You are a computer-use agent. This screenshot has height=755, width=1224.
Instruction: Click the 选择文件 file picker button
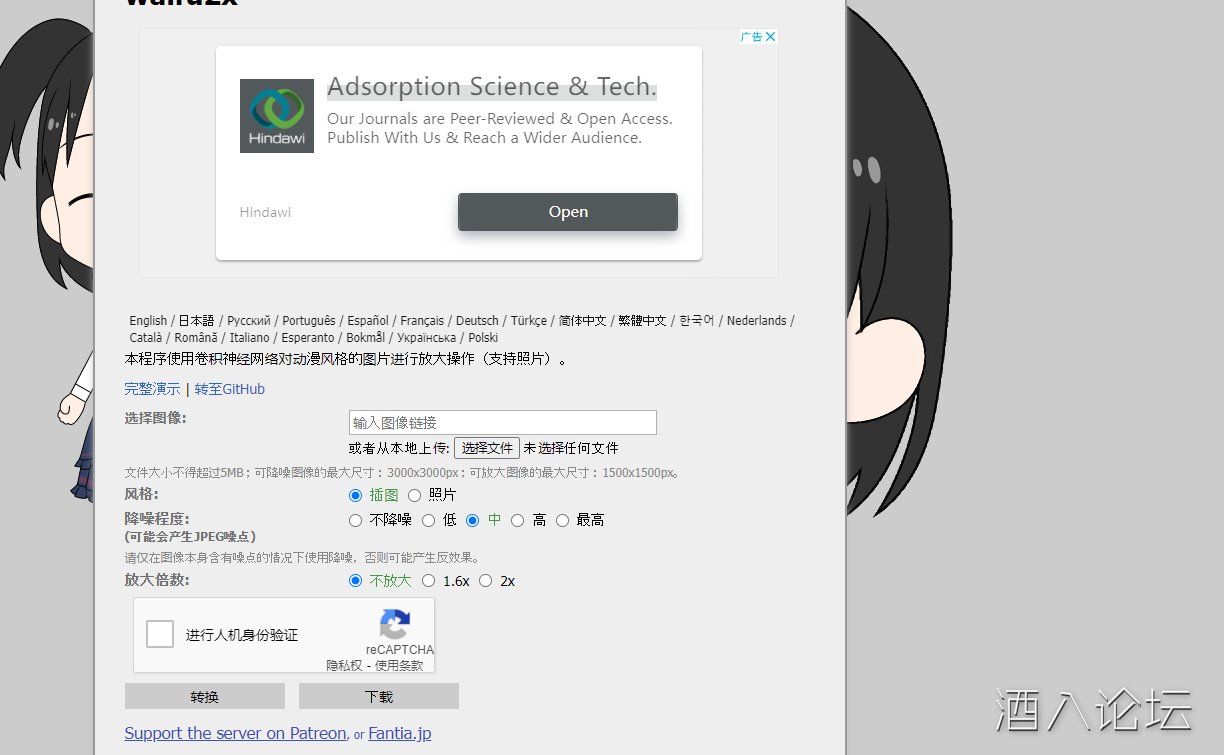coord(487,447)
